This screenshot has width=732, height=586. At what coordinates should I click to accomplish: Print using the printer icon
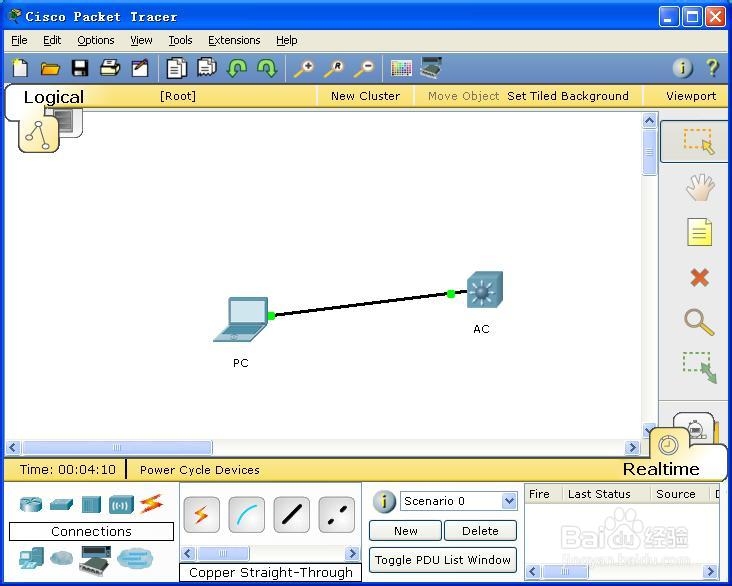[x=110, y=68]
